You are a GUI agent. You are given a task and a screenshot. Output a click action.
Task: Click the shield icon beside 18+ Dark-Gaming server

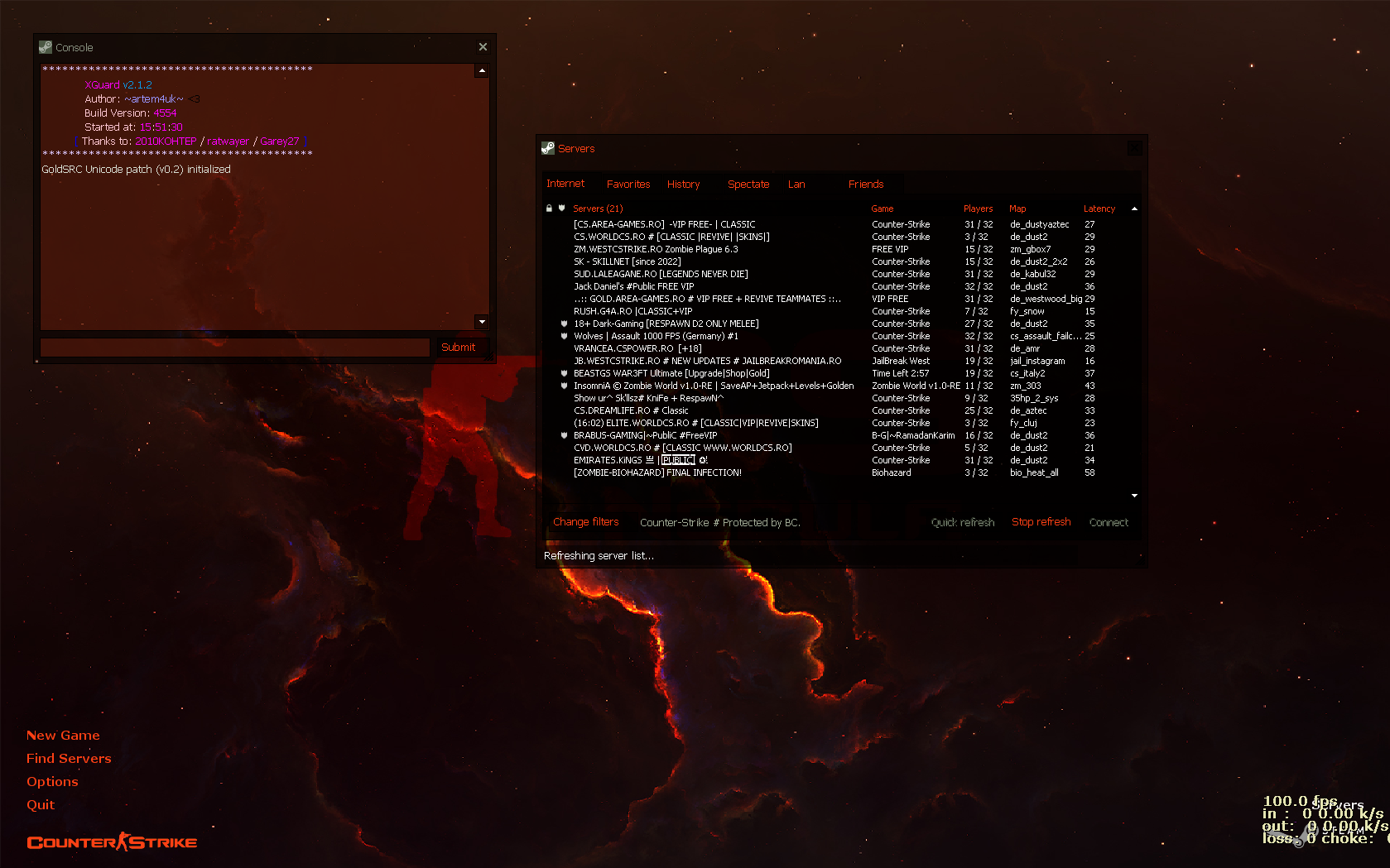tap(564, 324)
